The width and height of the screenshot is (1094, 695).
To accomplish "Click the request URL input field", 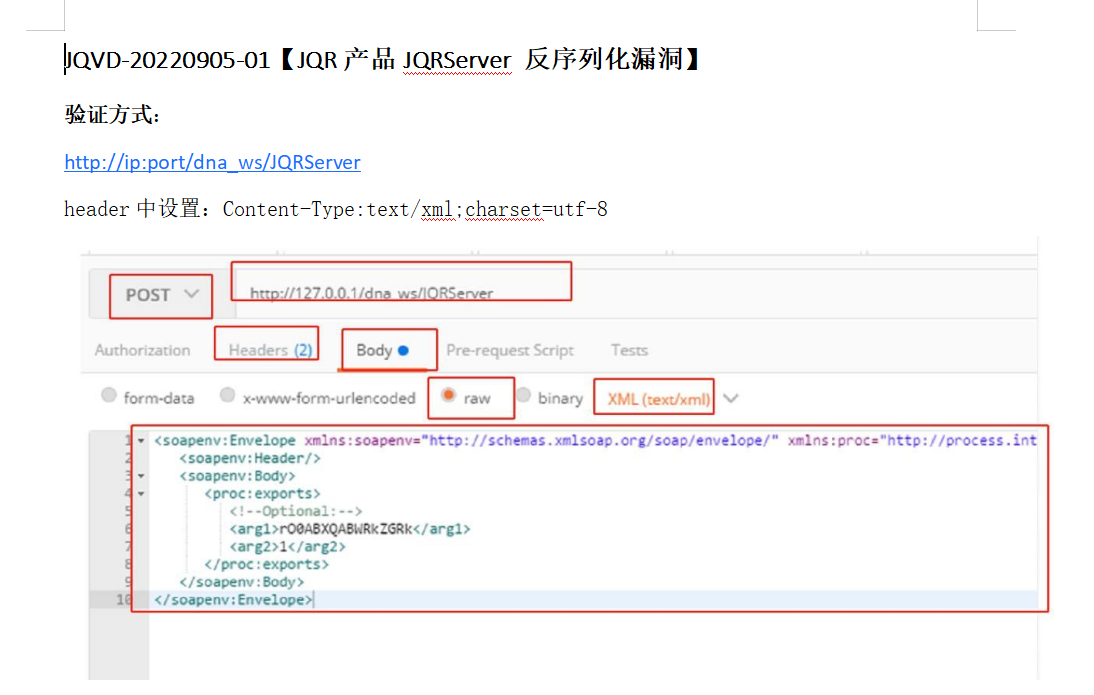I will point(600,293).
